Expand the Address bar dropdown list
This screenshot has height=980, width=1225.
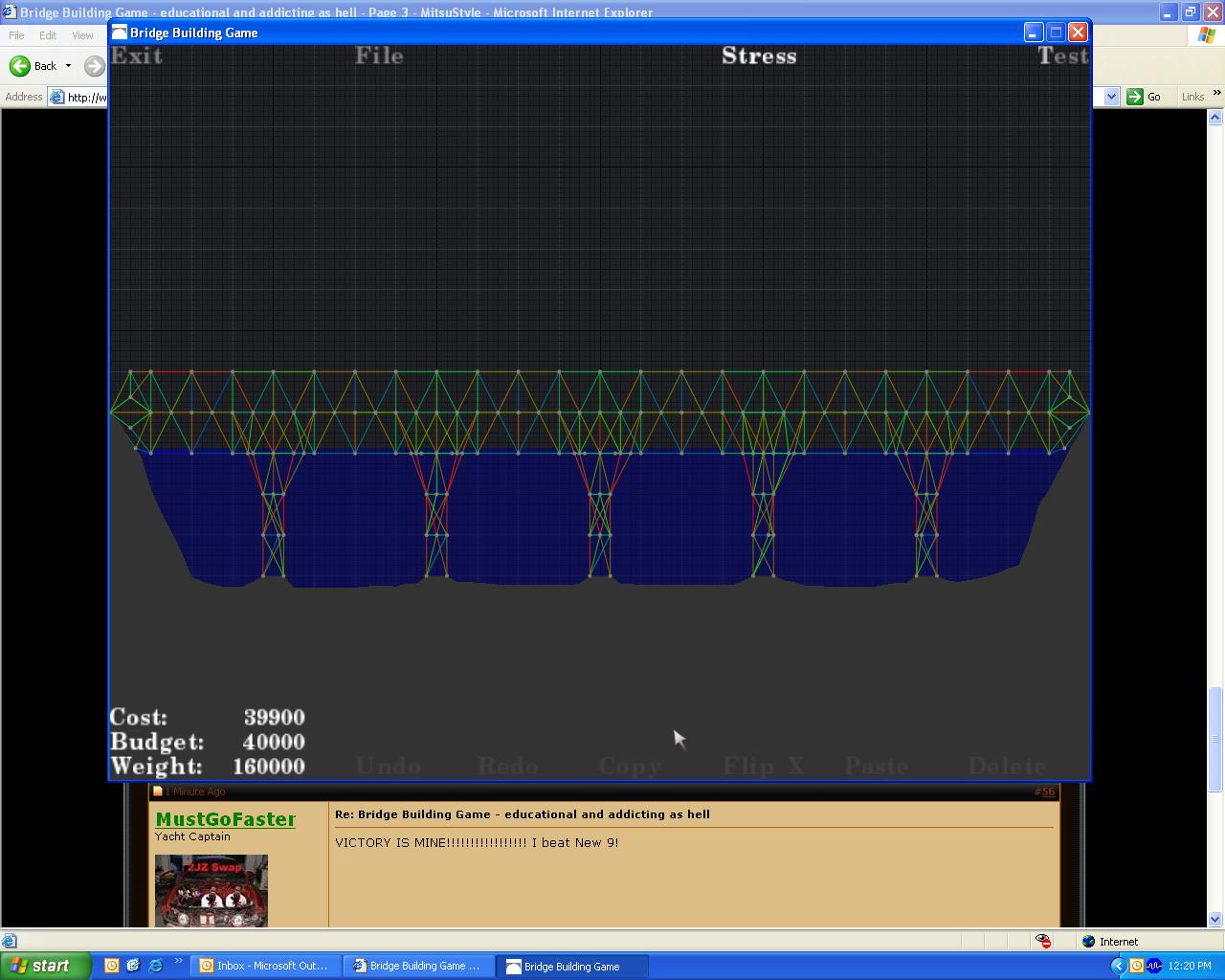coord(1111,97)
